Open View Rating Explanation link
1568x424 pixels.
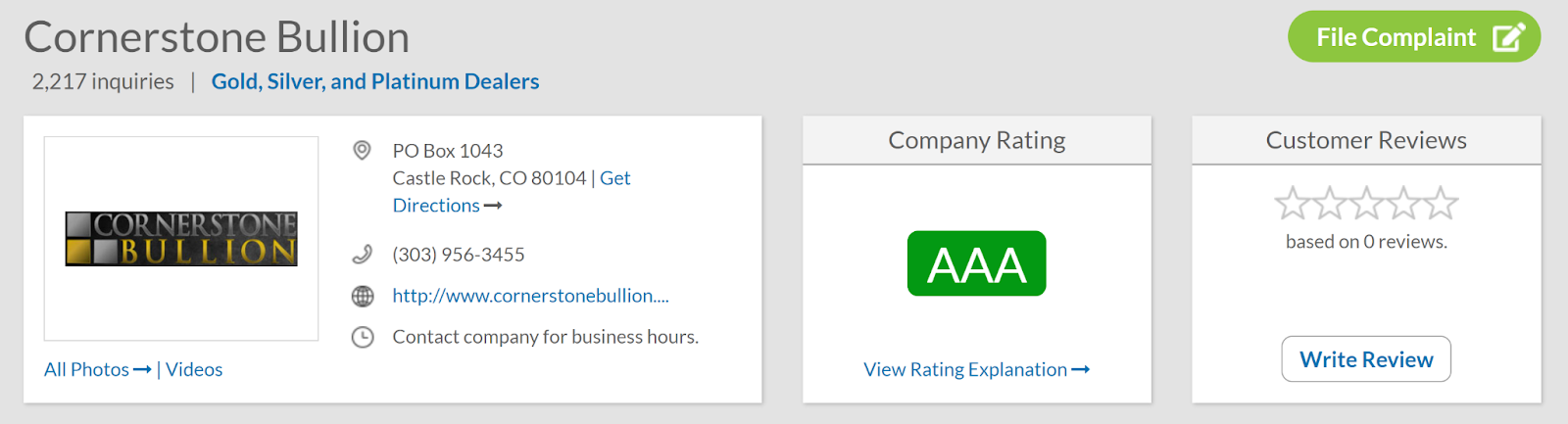[976, 369]
